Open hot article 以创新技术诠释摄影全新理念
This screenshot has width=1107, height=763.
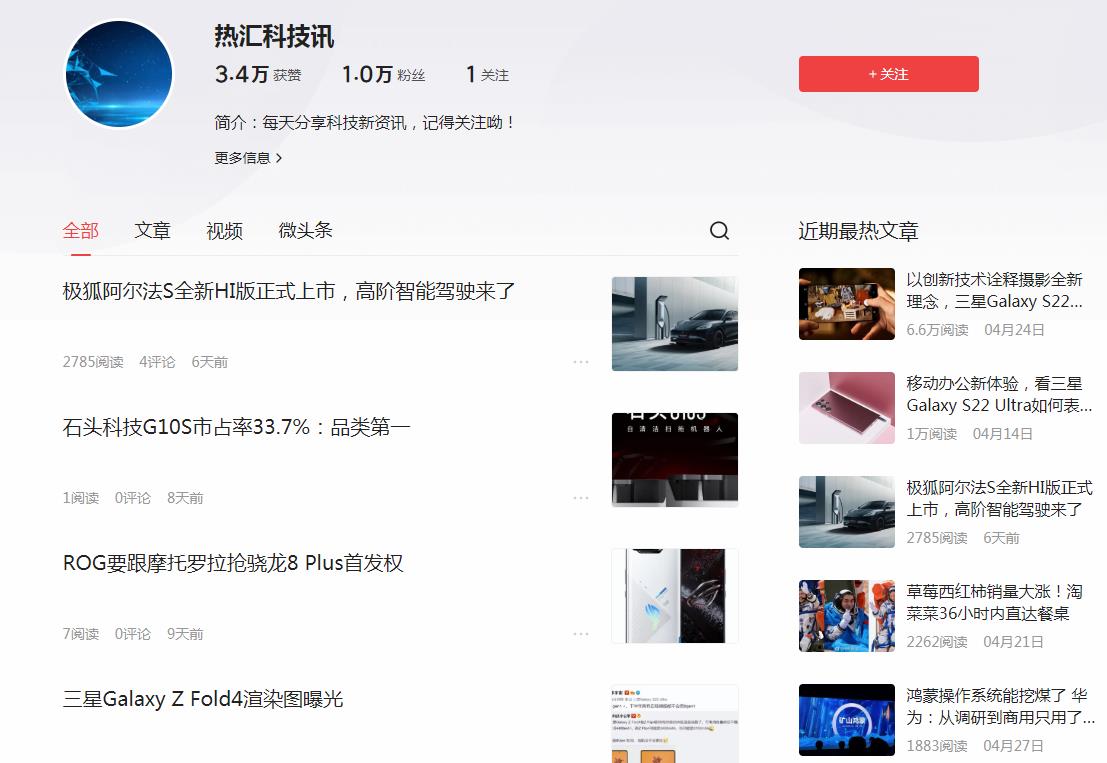[994, 291]
